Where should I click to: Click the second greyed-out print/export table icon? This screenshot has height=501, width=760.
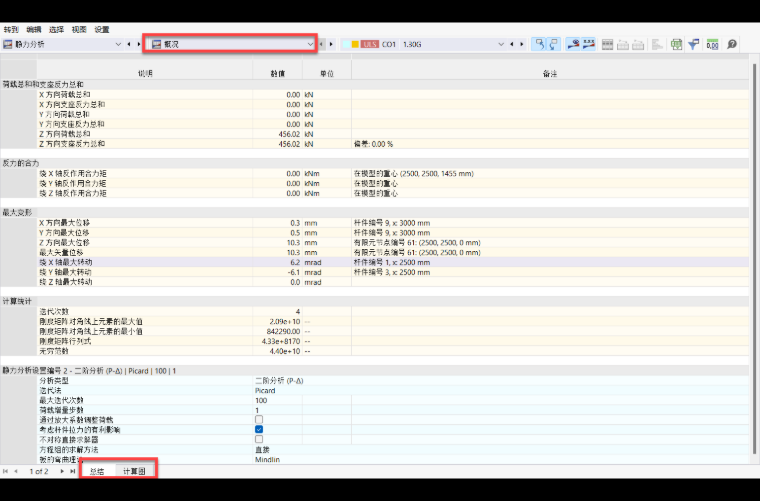[x=638, y=45]
